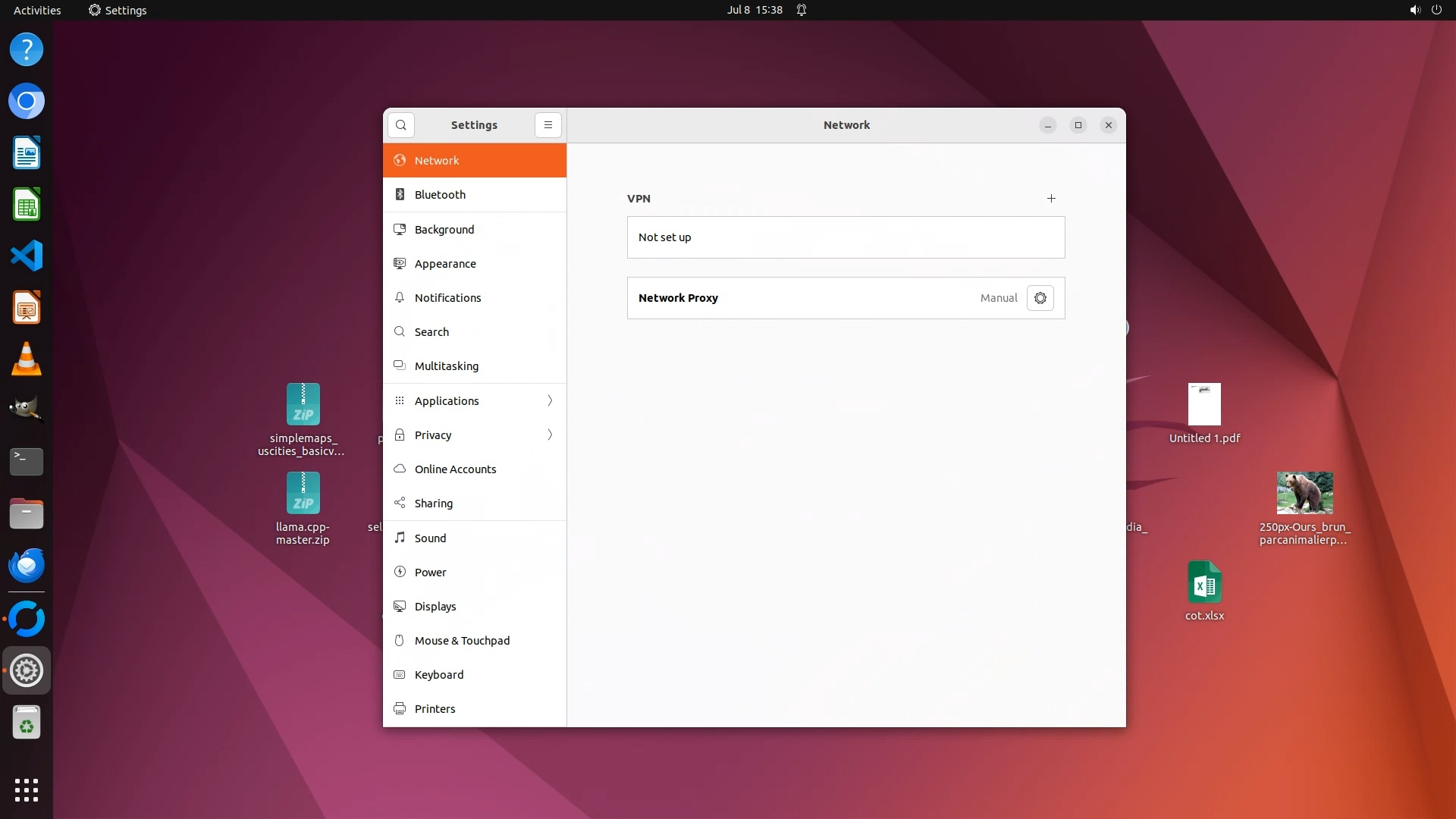Click the search icon in Settings header
This screenshot has width=1456, height=819.
coord(400,125)
